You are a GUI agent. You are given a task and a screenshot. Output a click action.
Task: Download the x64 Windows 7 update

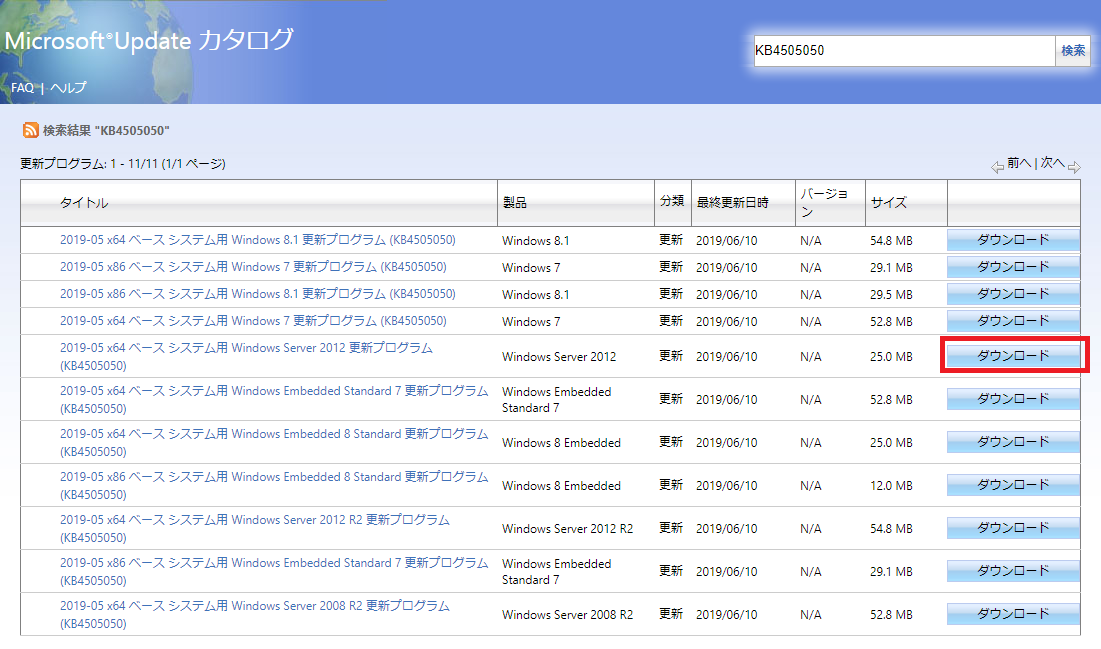(1013, 321)
